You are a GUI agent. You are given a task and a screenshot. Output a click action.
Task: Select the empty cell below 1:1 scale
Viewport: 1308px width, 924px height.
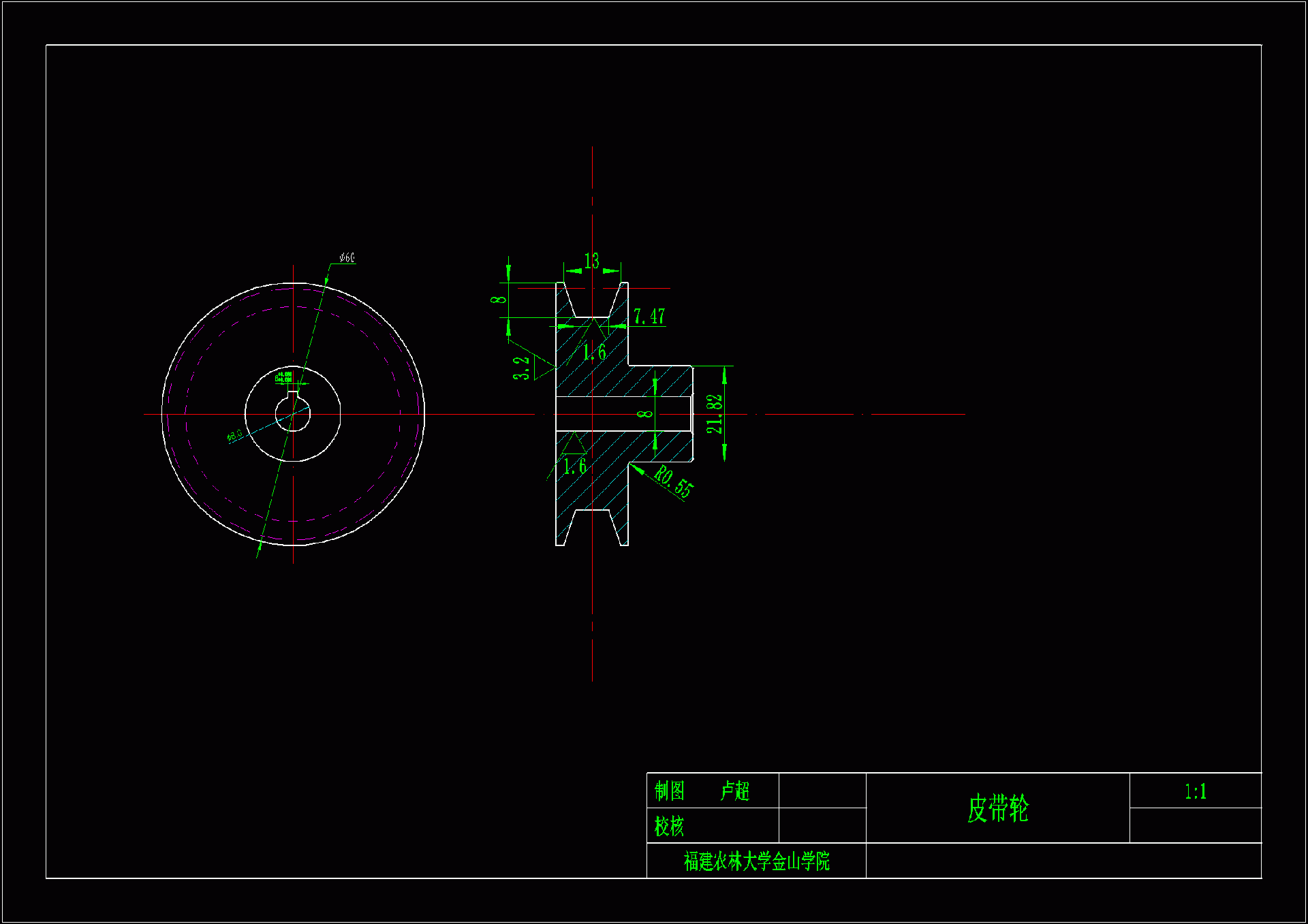point(1195,825)
